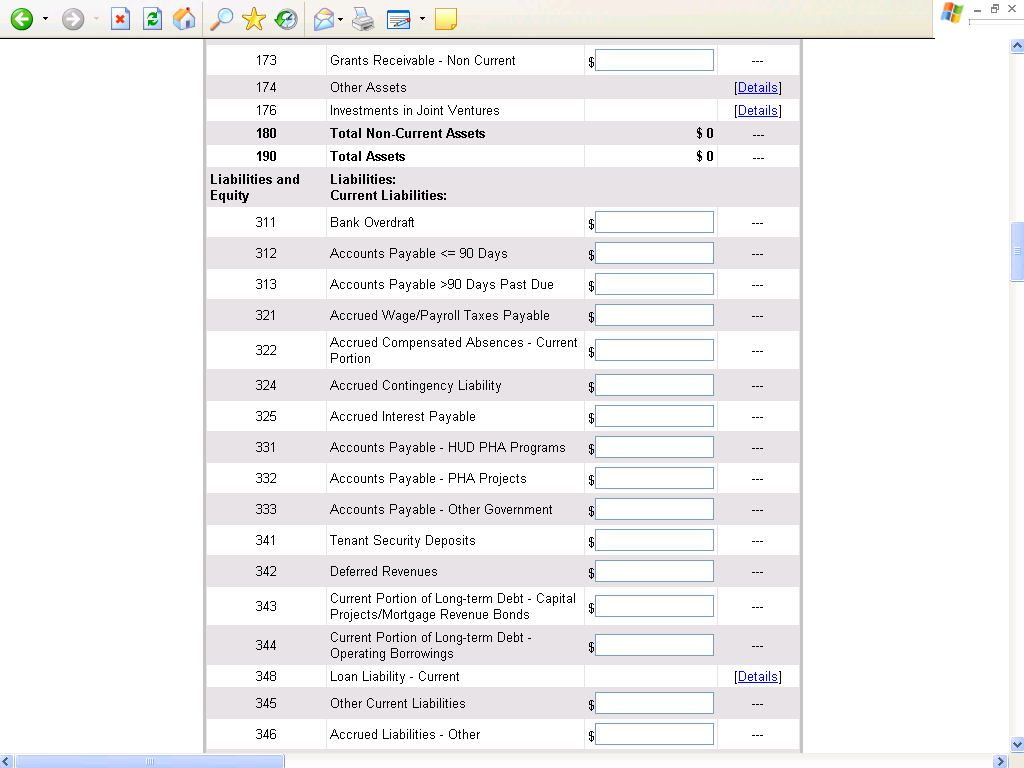This screenshot has width=1024, height=768.
Task: Open the yellow sticky note icon
Action: 446,19
